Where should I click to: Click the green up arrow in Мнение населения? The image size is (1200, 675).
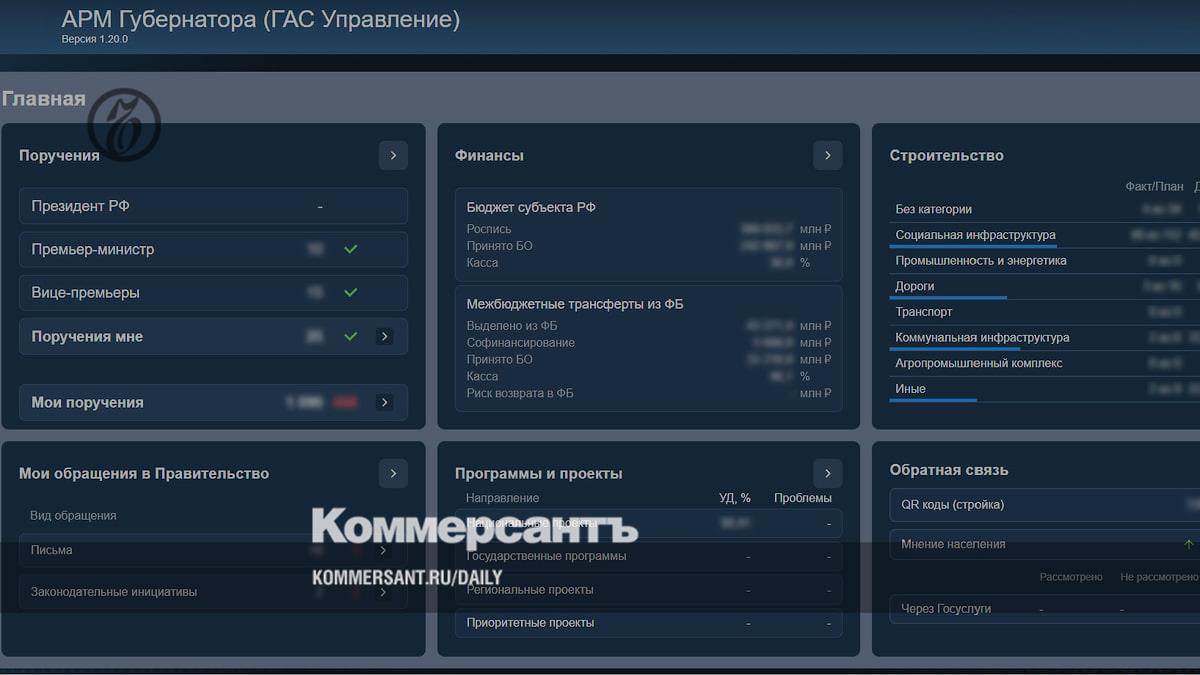[x=1188, y=544]
